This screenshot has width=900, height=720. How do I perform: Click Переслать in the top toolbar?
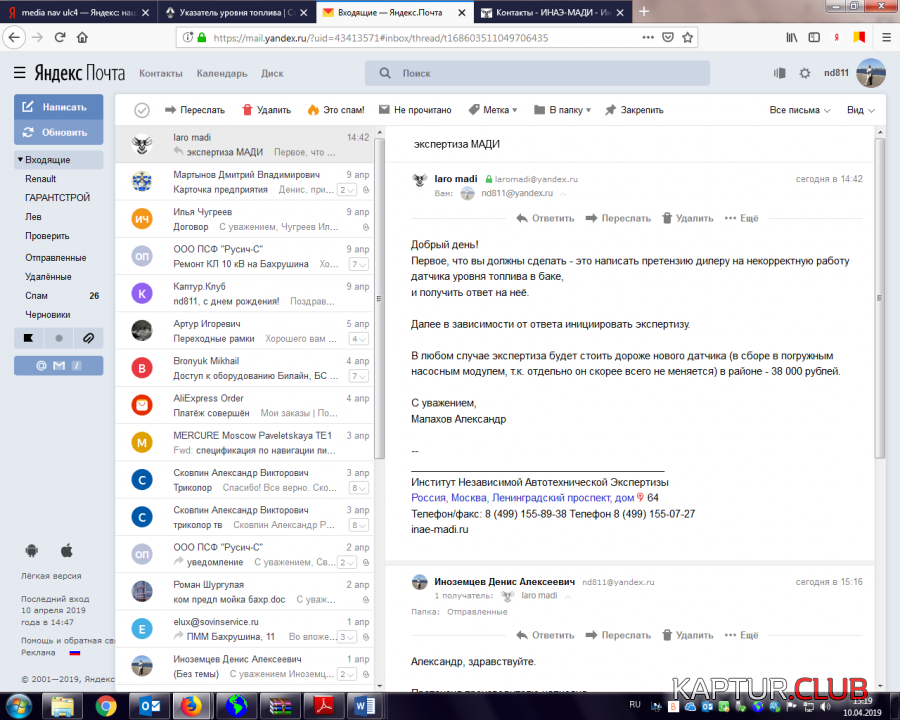(x=195, y=110)
